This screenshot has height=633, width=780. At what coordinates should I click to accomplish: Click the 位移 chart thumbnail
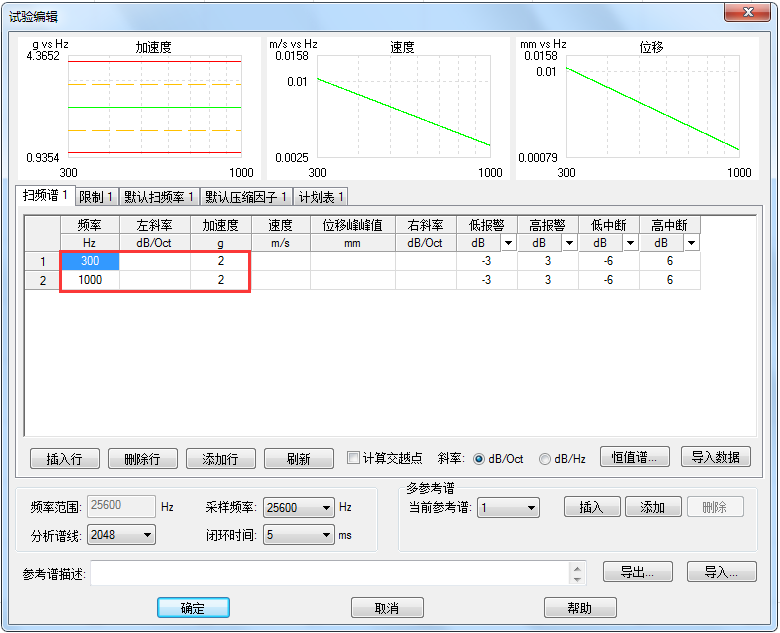(637, 108)
